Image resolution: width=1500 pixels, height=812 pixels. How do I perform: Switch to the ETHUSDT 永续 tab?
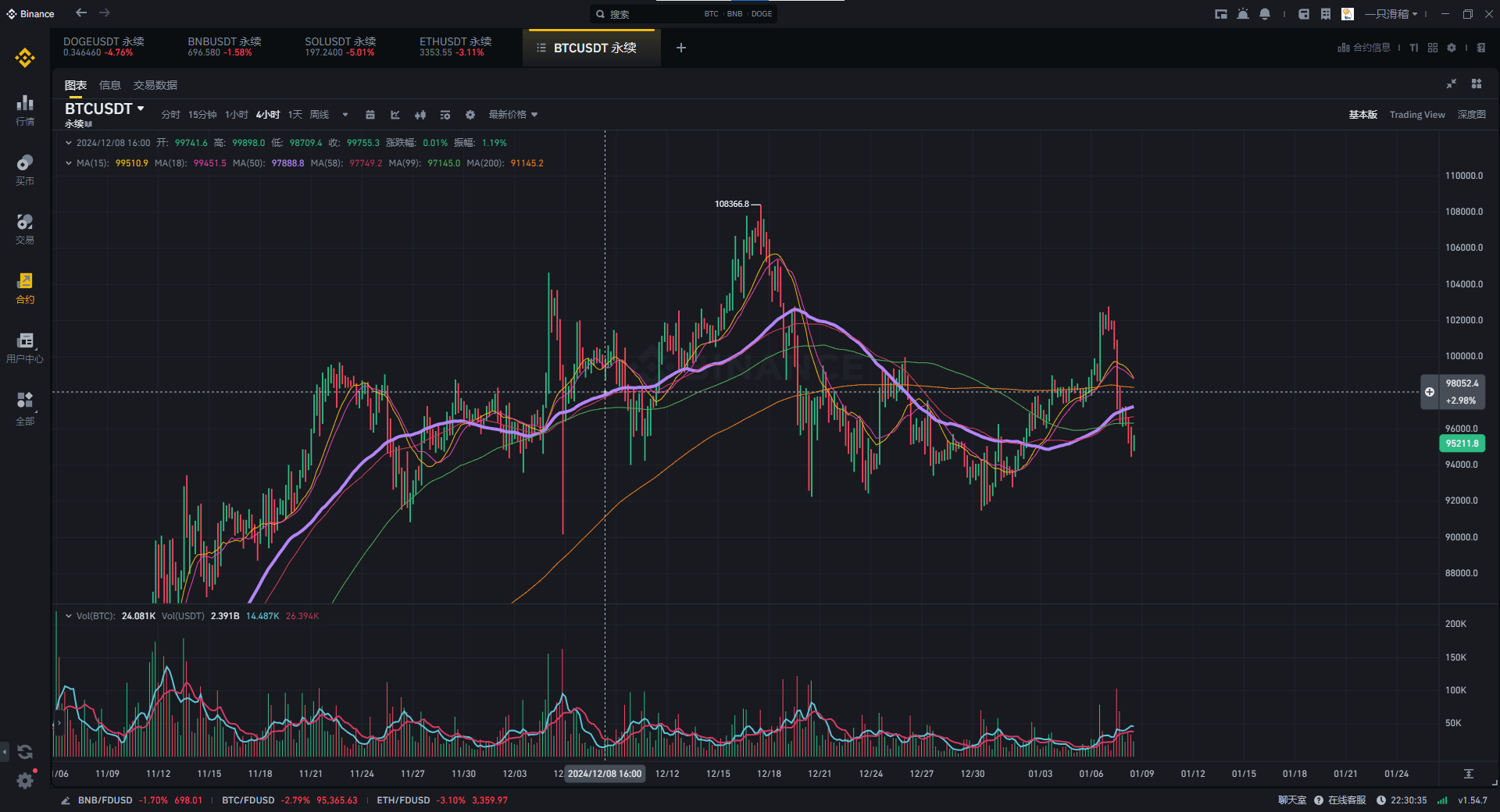point(455,47)
